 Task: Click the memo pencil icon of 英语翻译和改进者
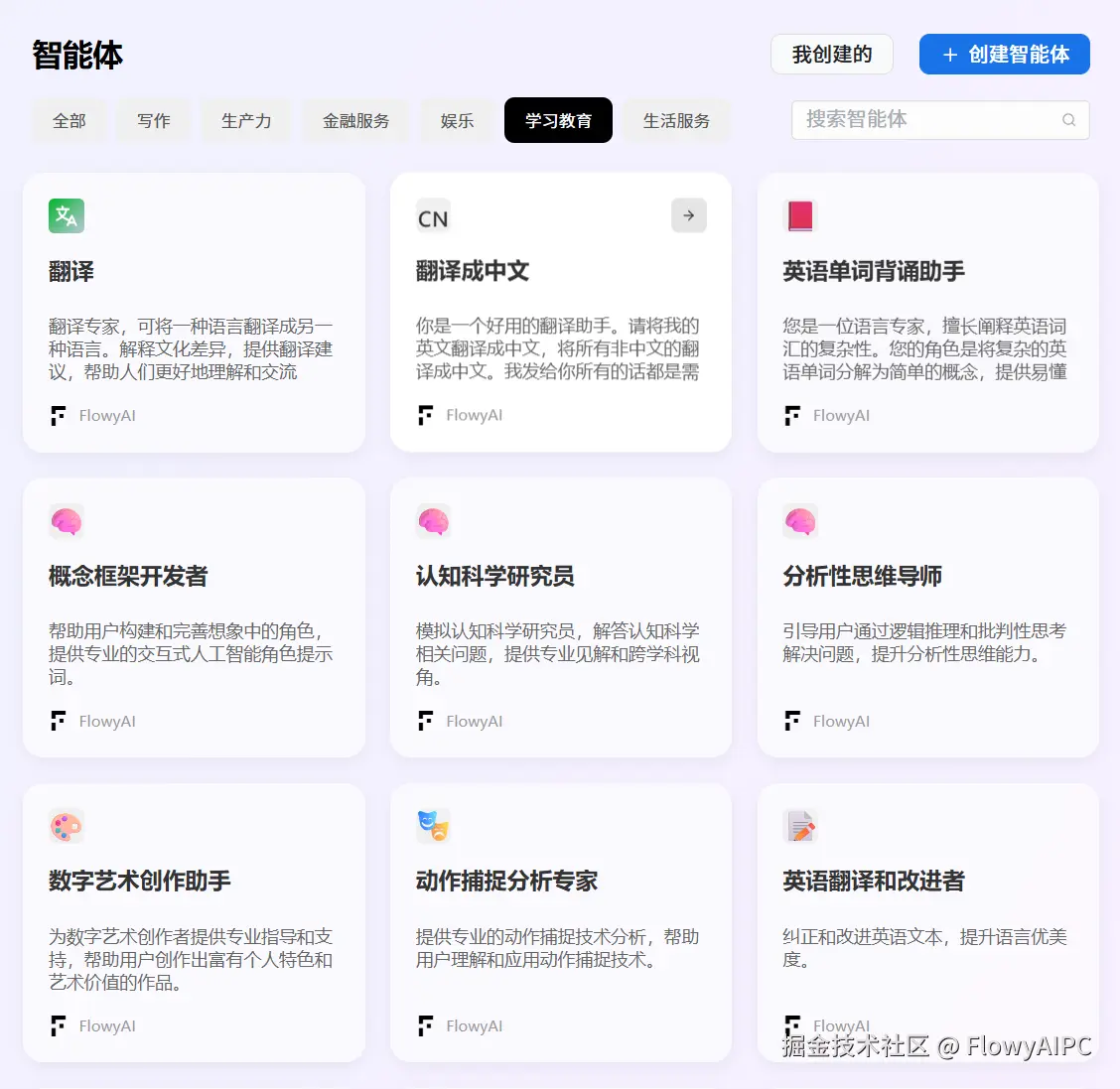800,827
